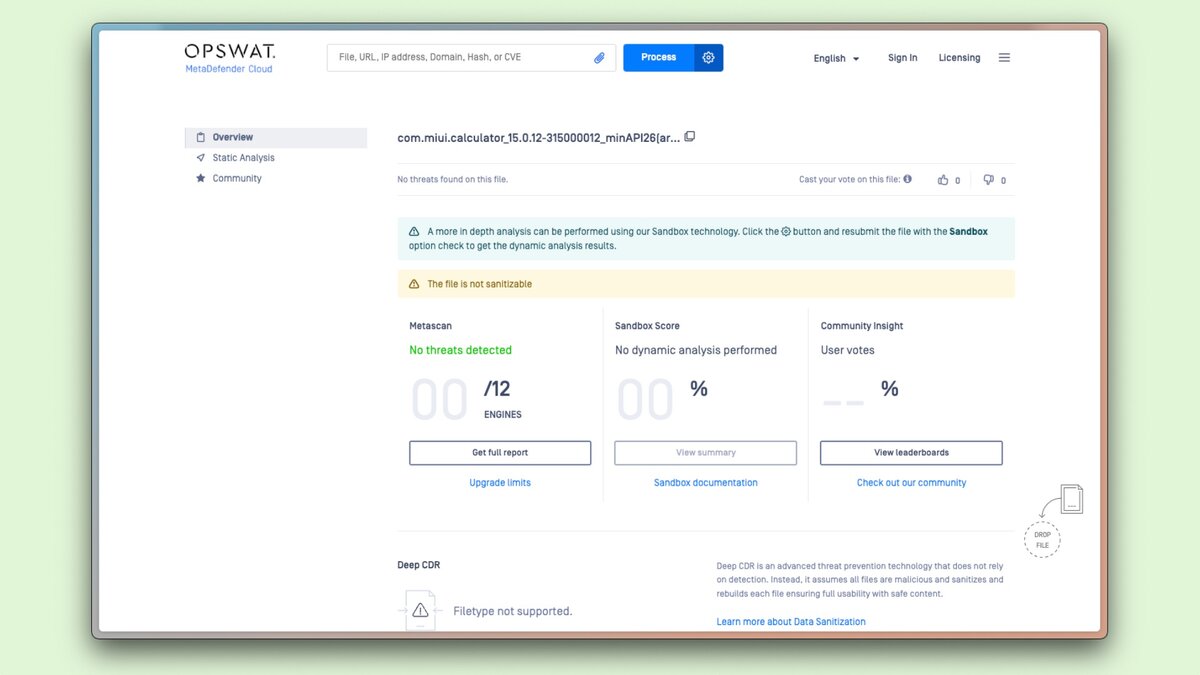Click 'No threats detected' green text
Screen dimensions: 1200x675
(460, 350)
